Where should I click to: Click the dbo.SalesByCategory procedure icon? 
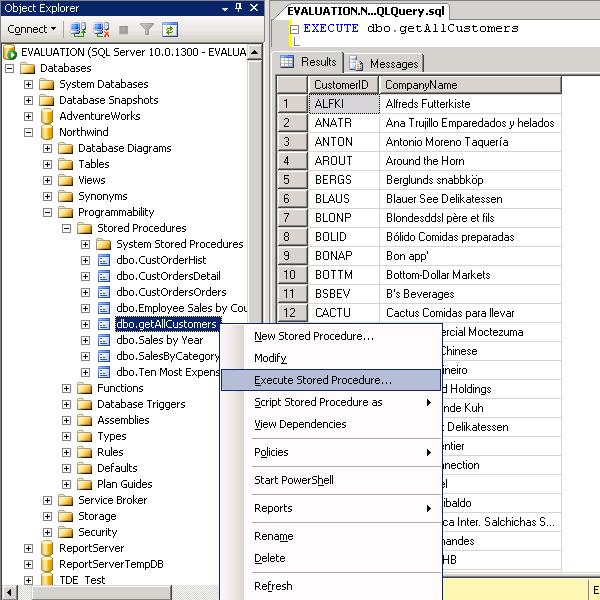coord(104,357)
